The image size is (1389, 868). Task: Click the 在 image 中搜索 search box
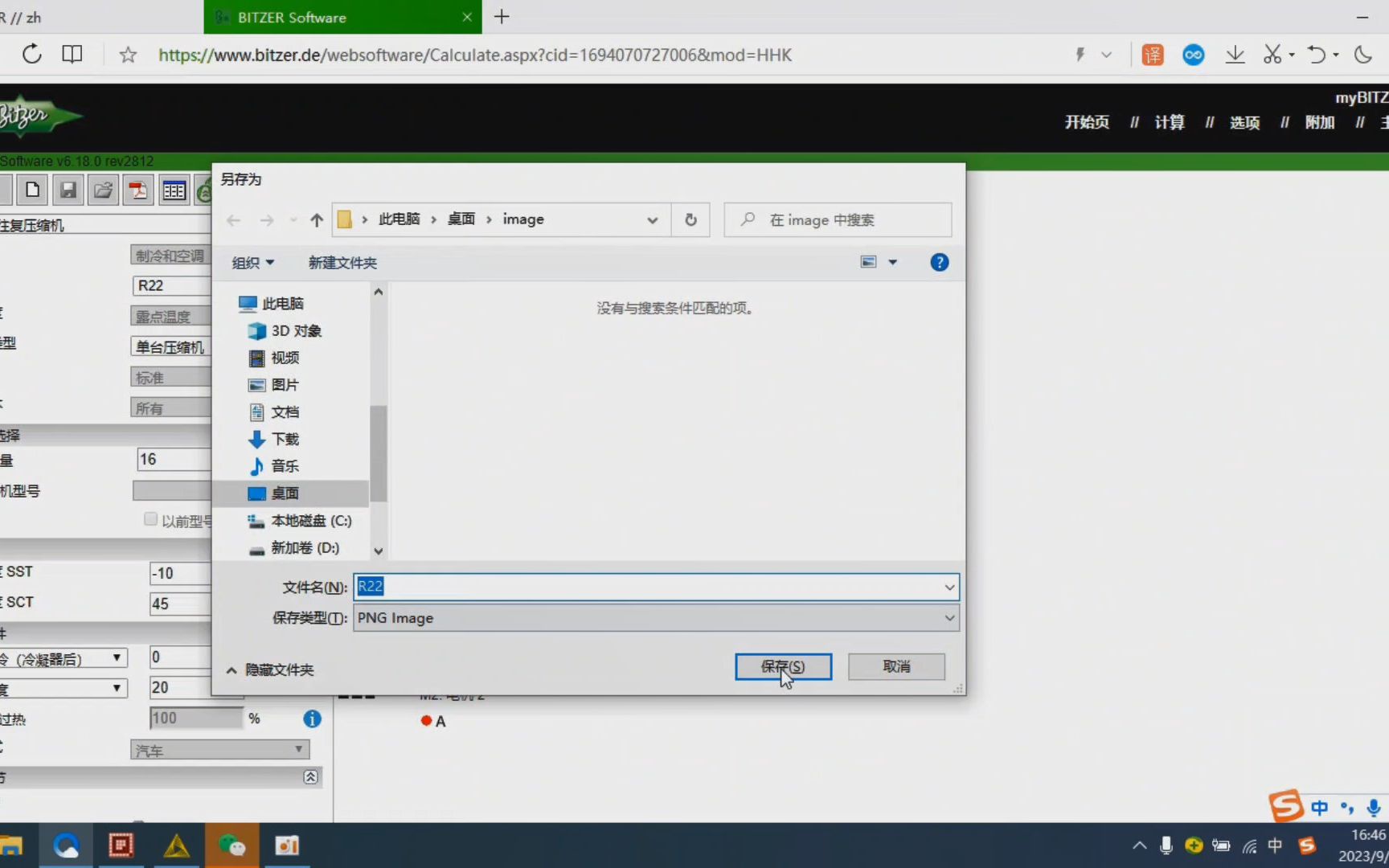[x=838, y=220]
